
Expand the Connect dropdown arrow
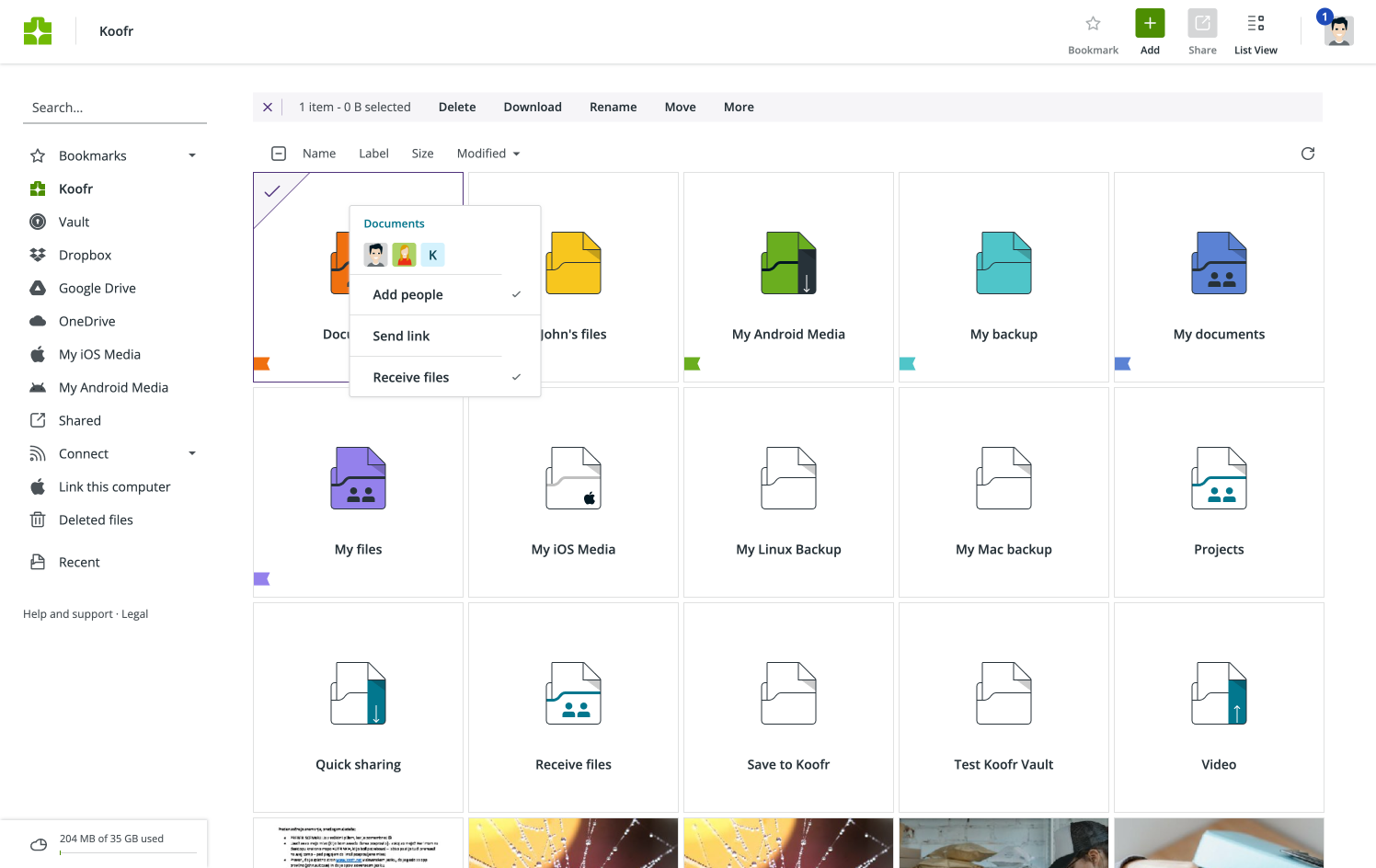(192, 453)
